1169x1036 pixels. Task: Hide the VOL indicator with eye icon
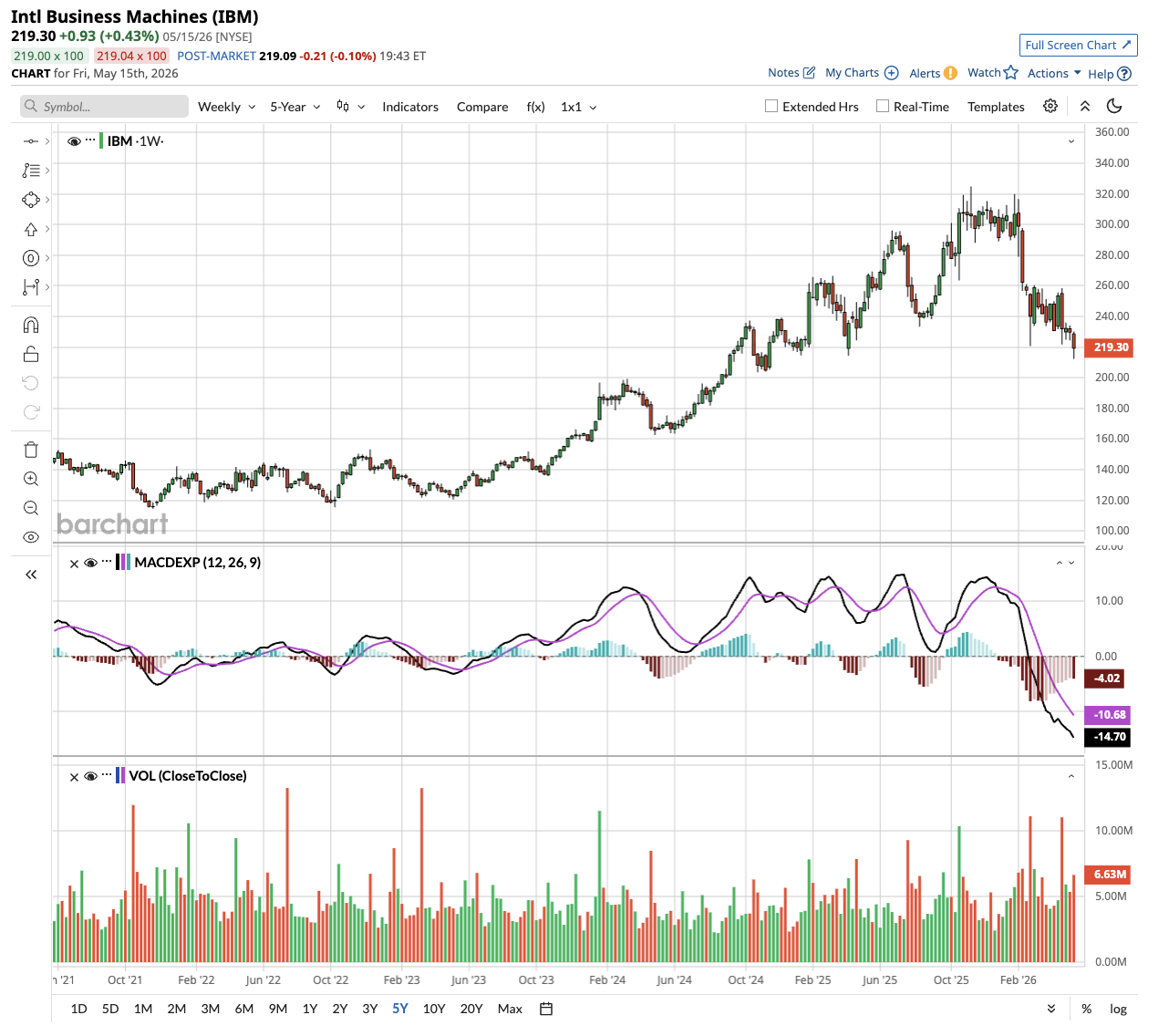90,776
